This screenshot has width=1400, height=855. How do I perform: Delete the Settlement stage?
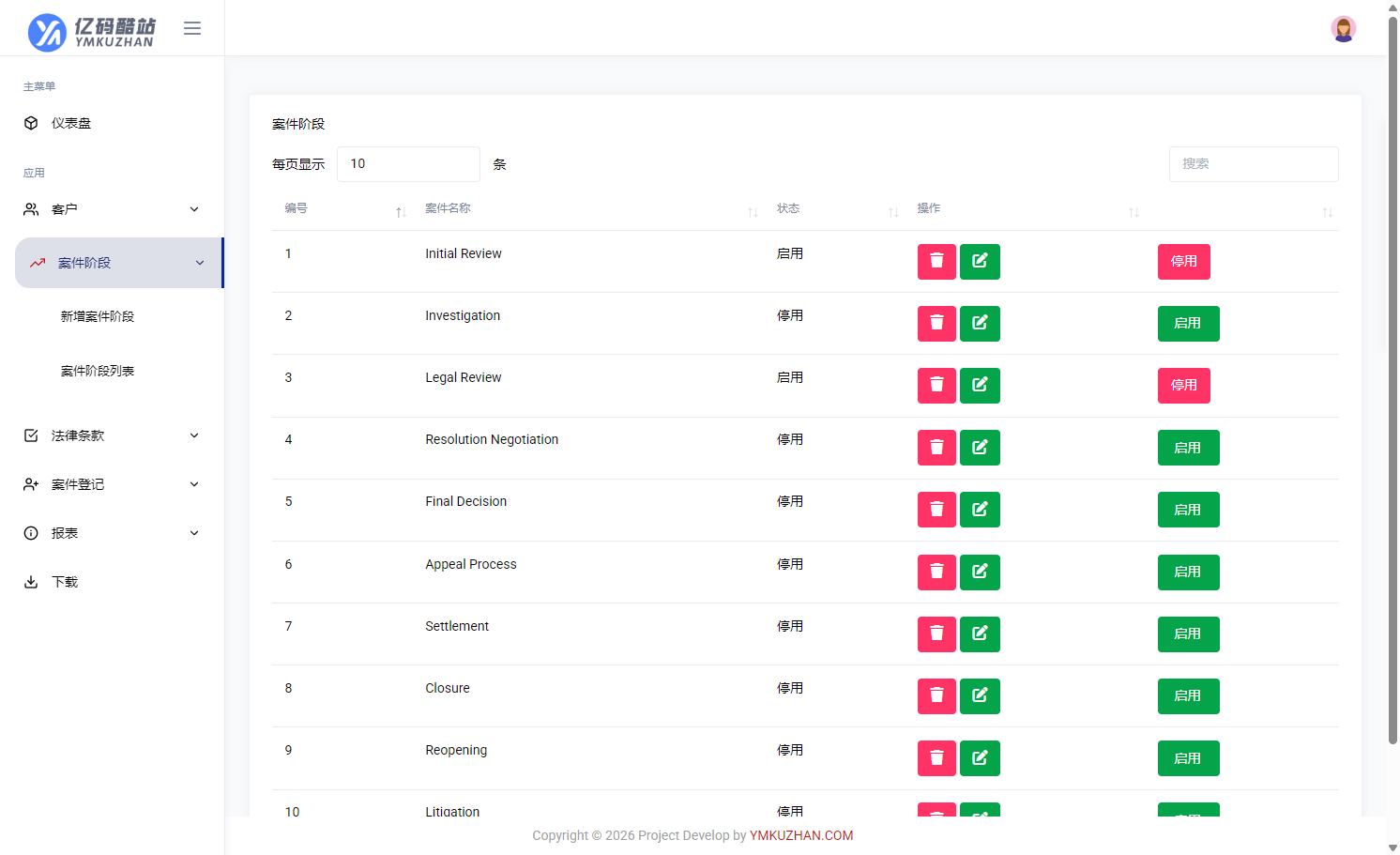point(936,634)
